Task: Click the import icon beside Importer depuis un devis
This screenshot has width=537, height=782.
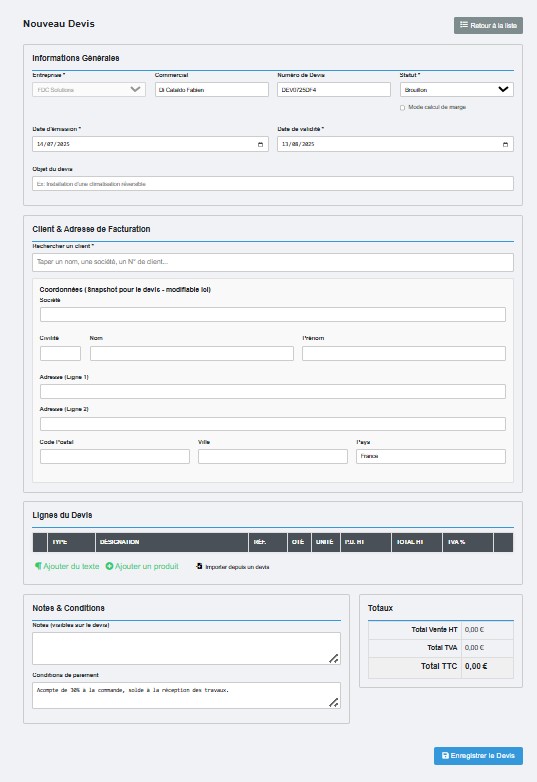Action: click(199, 566)
